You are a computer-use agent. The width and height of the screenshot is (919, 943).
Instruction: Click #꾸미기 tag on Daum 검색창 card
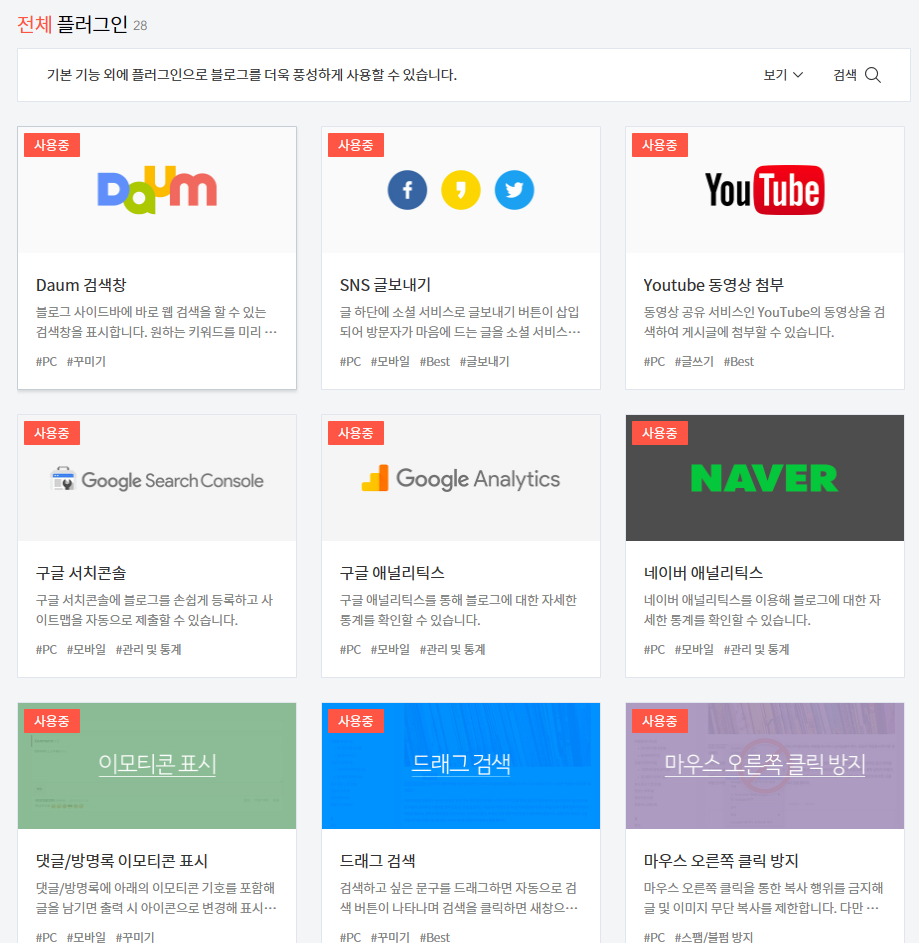[x=86, y=361]
